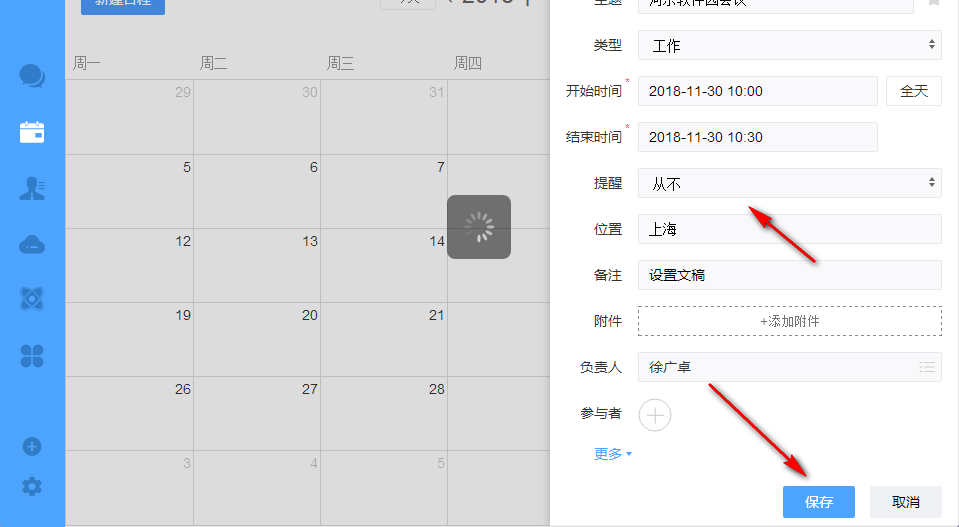Select the calendar cell for day 13
The width and height of the screenshot is (959, 527).
click(x=257, y=265)
